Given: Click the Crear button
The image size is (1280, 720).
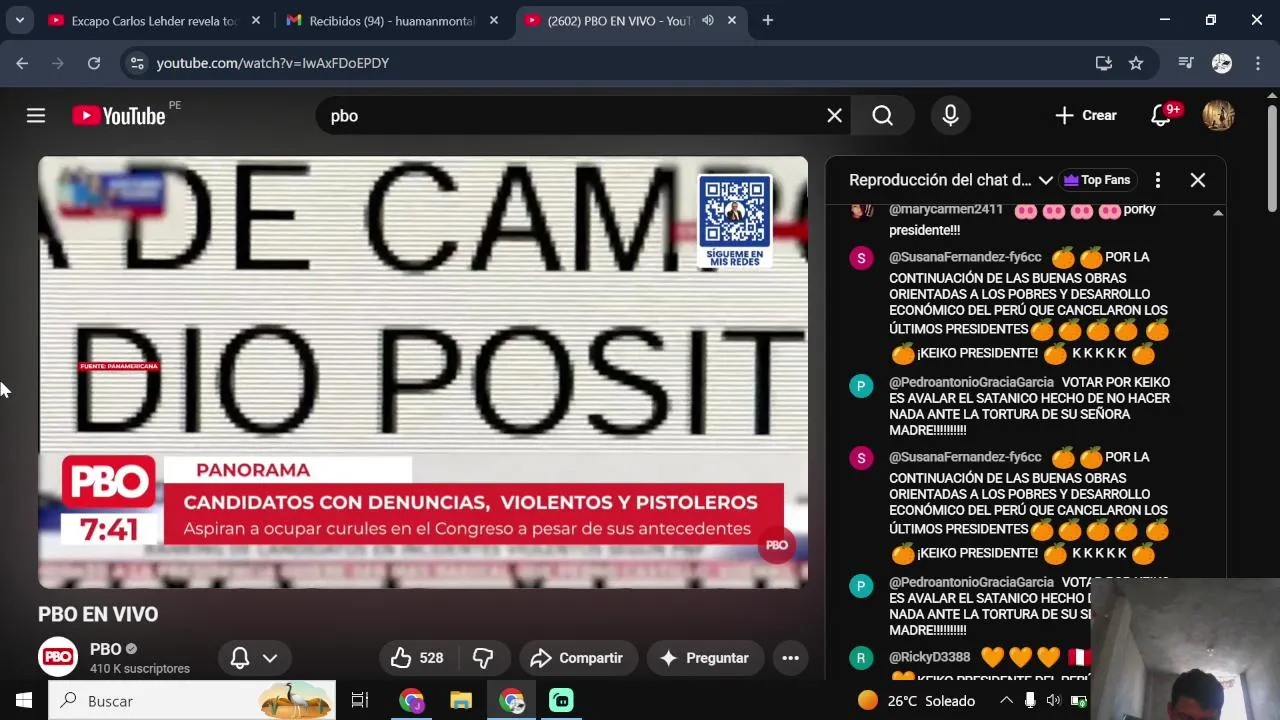Looking at the screenshot, I should [x=1086, y=116].
